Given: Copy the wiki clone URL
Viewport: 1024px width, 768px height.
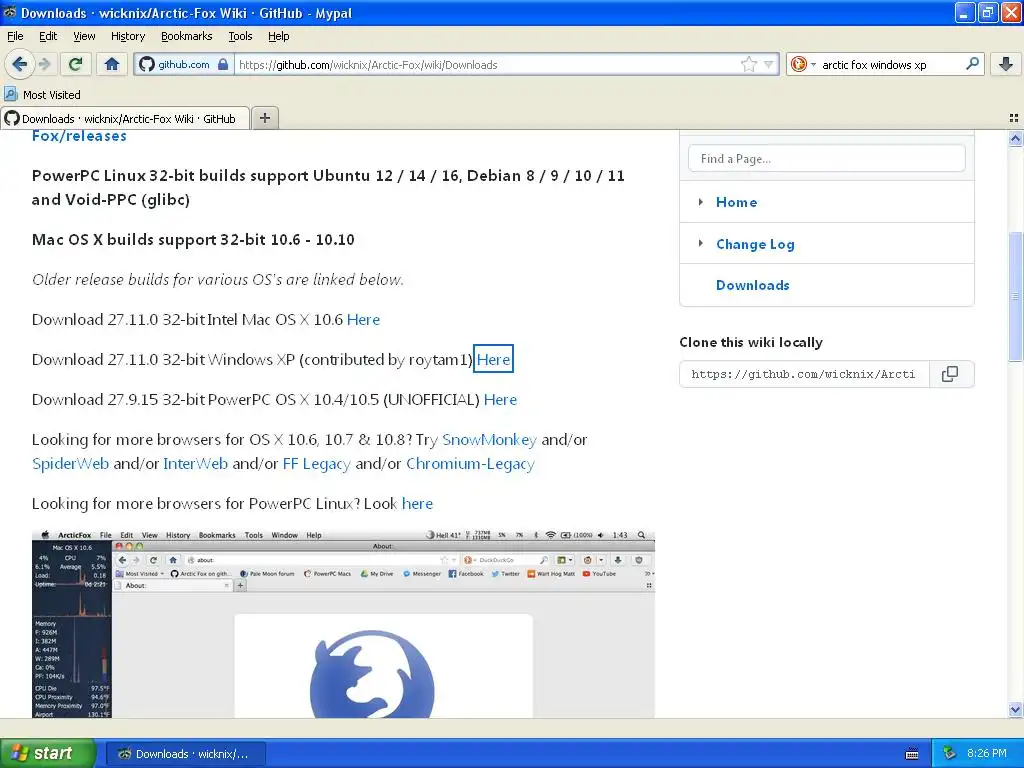Looking at the screenshot, I should (950, 374).
